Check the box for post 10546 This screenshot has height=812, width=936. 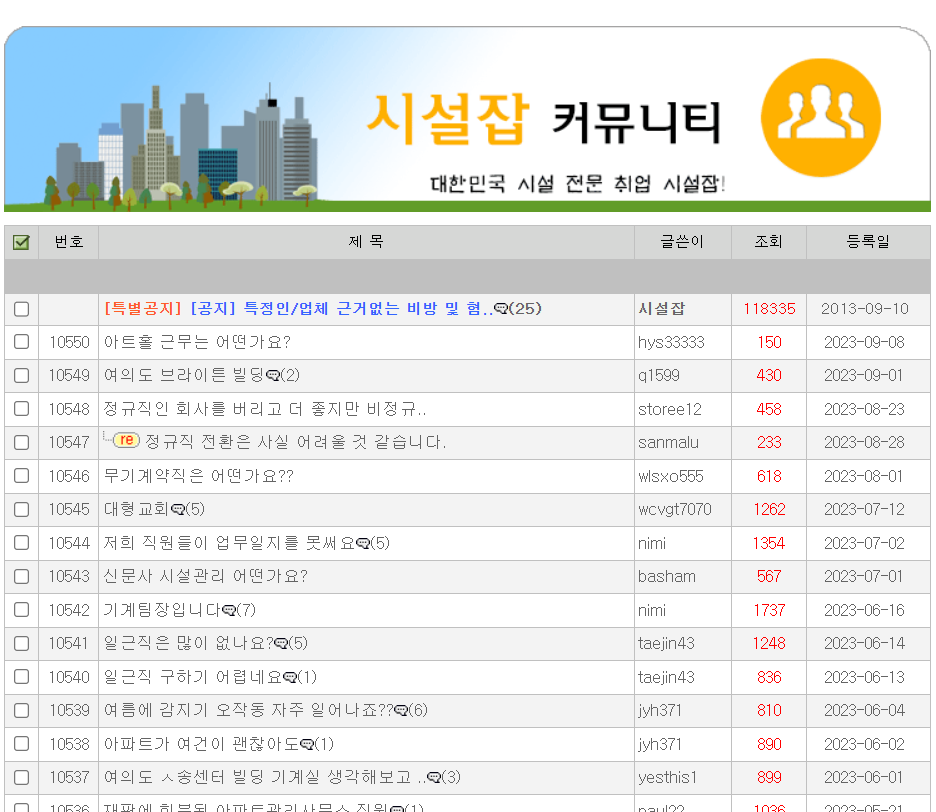21,475
